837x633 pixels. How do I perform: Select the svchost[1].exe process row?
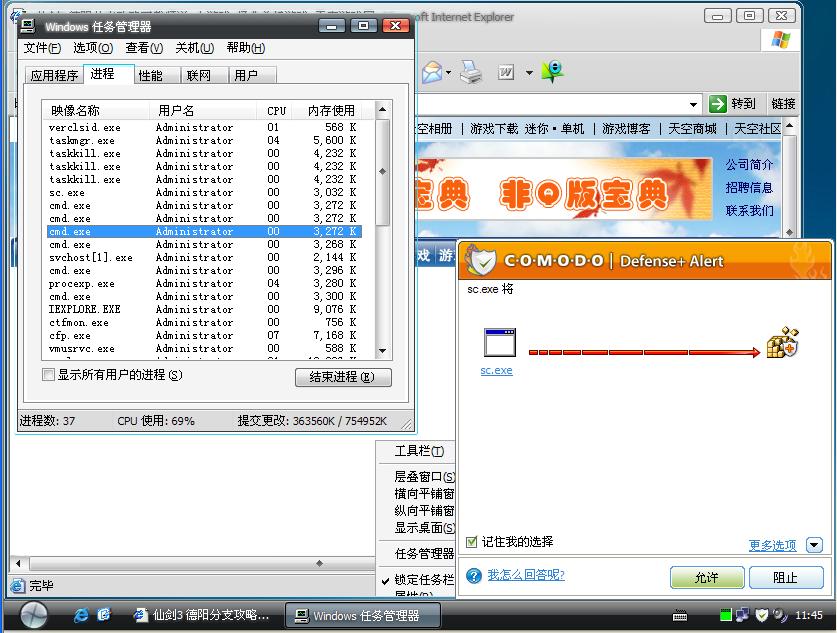205,257
